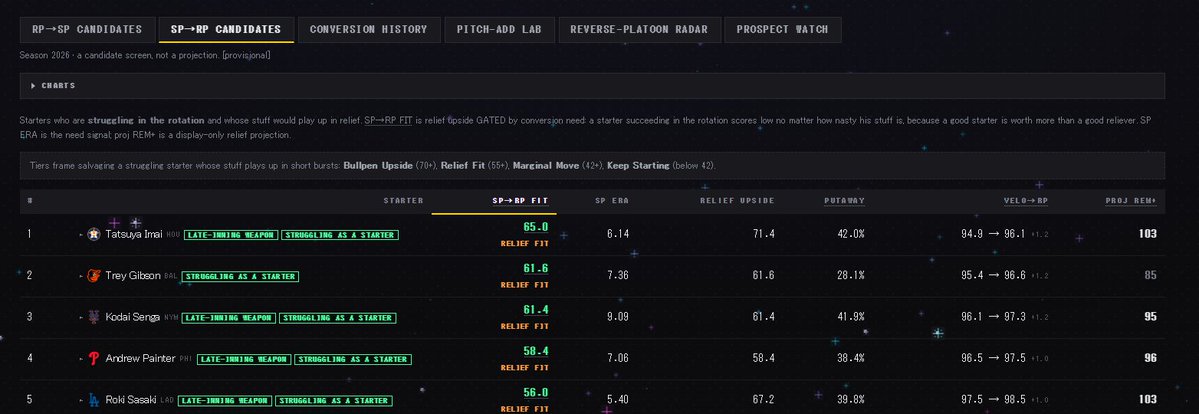1199x414 pixels.
Task: Click the Mets logo next to Kodai Senga
Action: [x=93, y=317]
